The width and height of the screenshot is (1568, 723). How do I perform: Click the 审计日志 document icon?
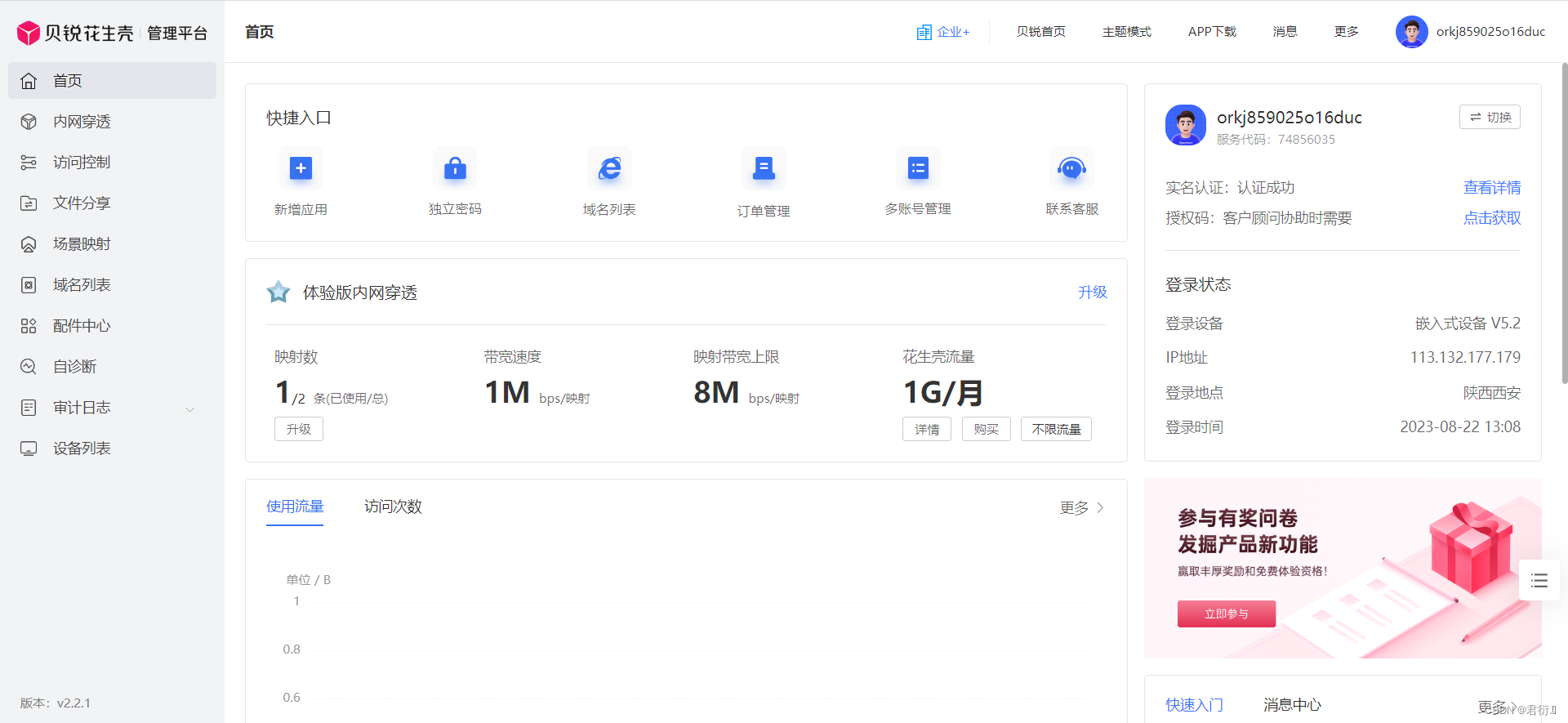(x=29, y=408)
